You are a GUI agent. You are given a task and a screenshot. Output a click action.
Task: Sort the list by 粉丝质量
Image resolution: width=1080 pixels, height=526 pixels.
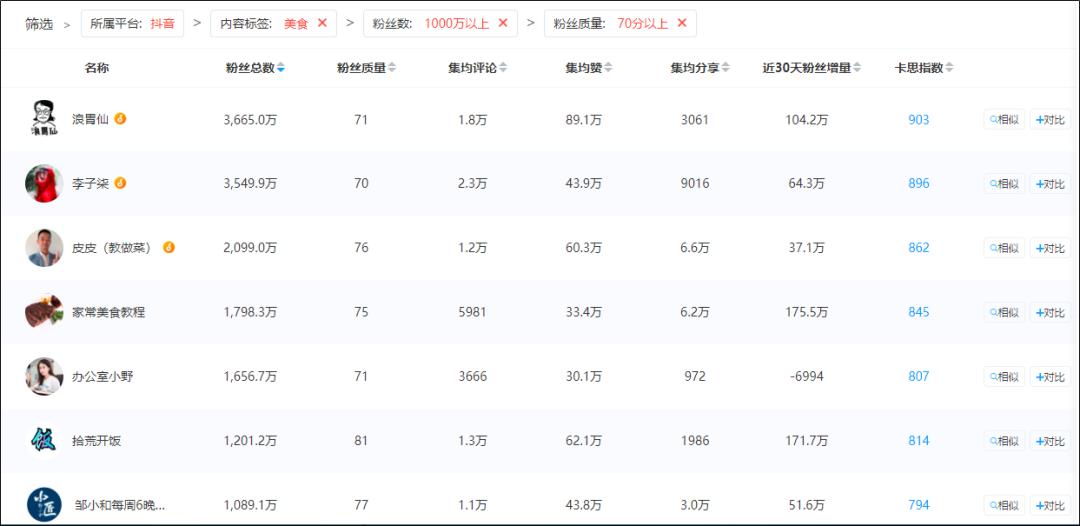392,68
